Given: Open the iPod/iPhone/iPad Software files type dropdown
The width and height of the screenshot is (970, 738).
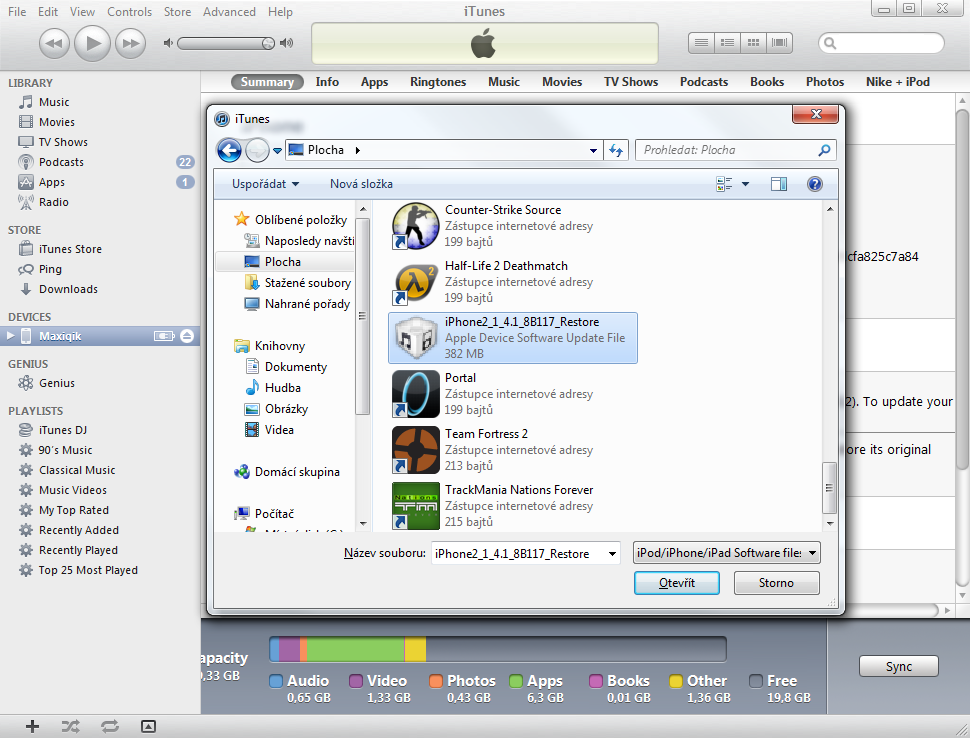Looking at the screenshot, I should coord(726,552).
